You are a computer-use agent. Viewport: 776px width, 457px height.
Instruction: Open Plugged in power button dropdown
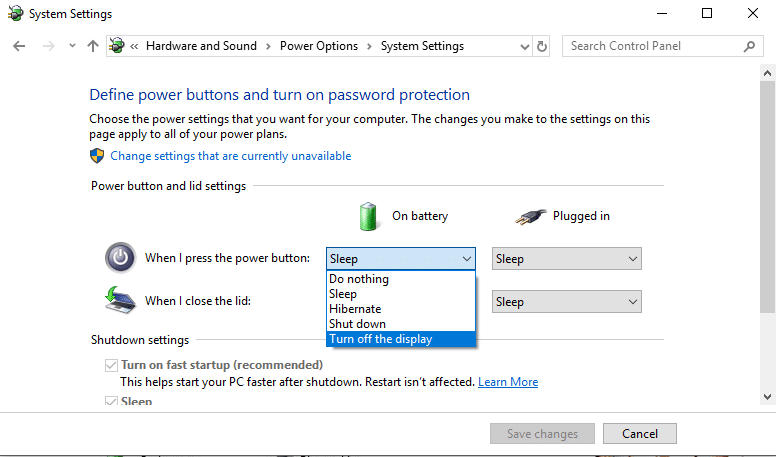tap(566, 259)
